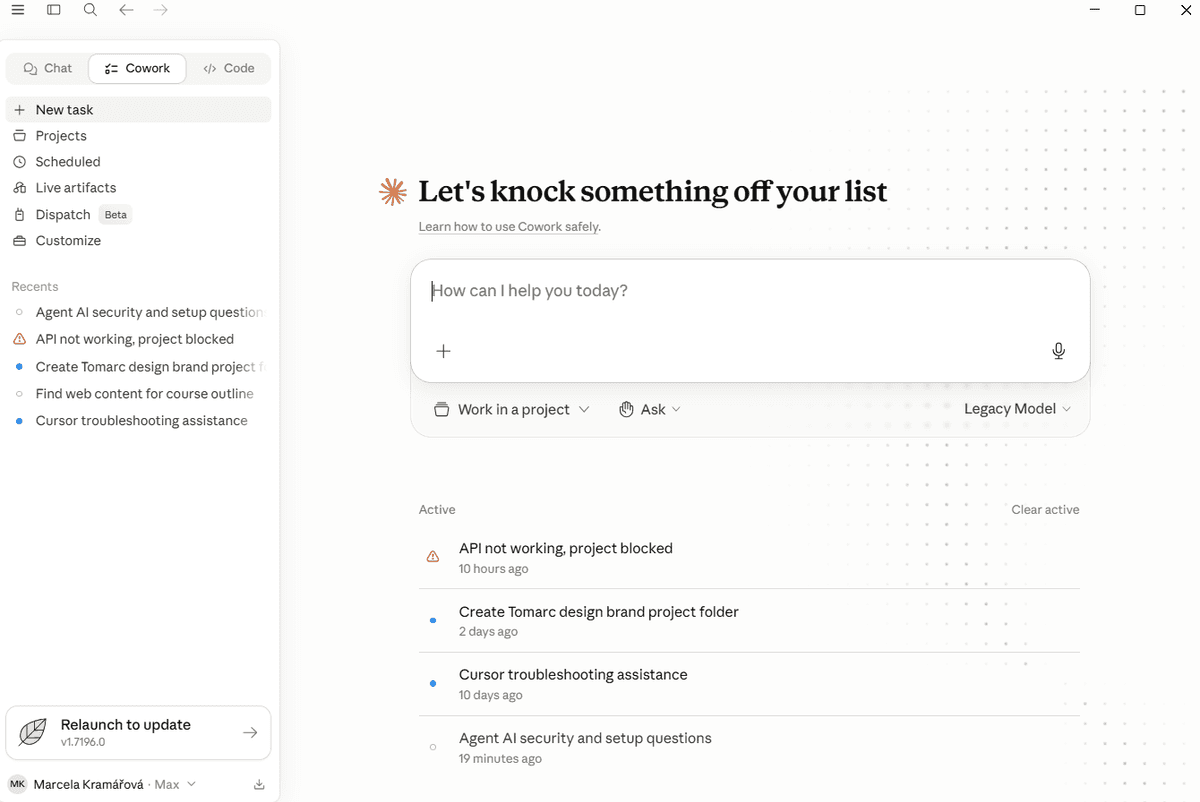Switch to the Chat tab

point(47,69)
